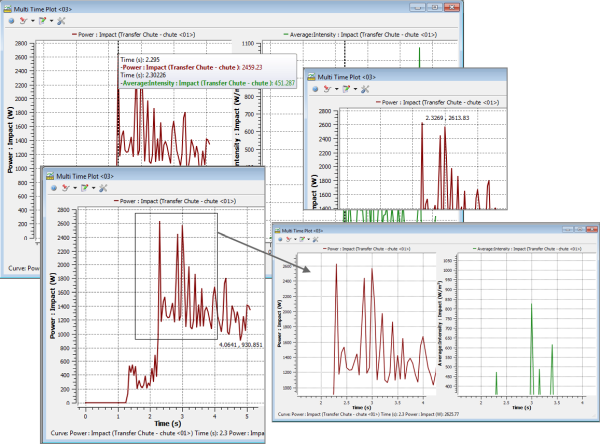600x444 pixels.
Task: Maximize the back Multi Time Plot window with the tooltip
Action: pos(437,6)
